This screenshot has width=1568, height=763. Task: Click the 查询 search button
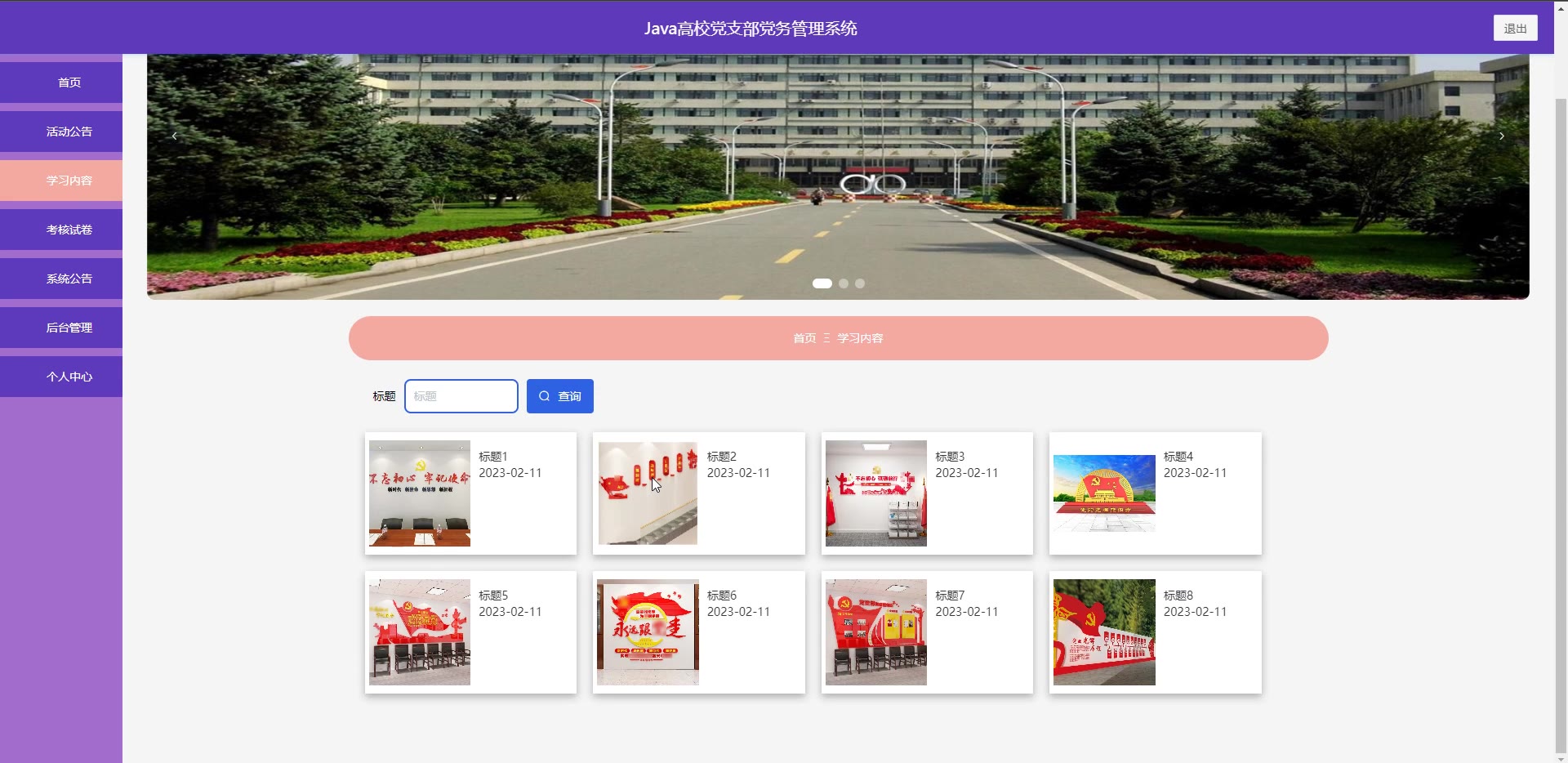560,396
